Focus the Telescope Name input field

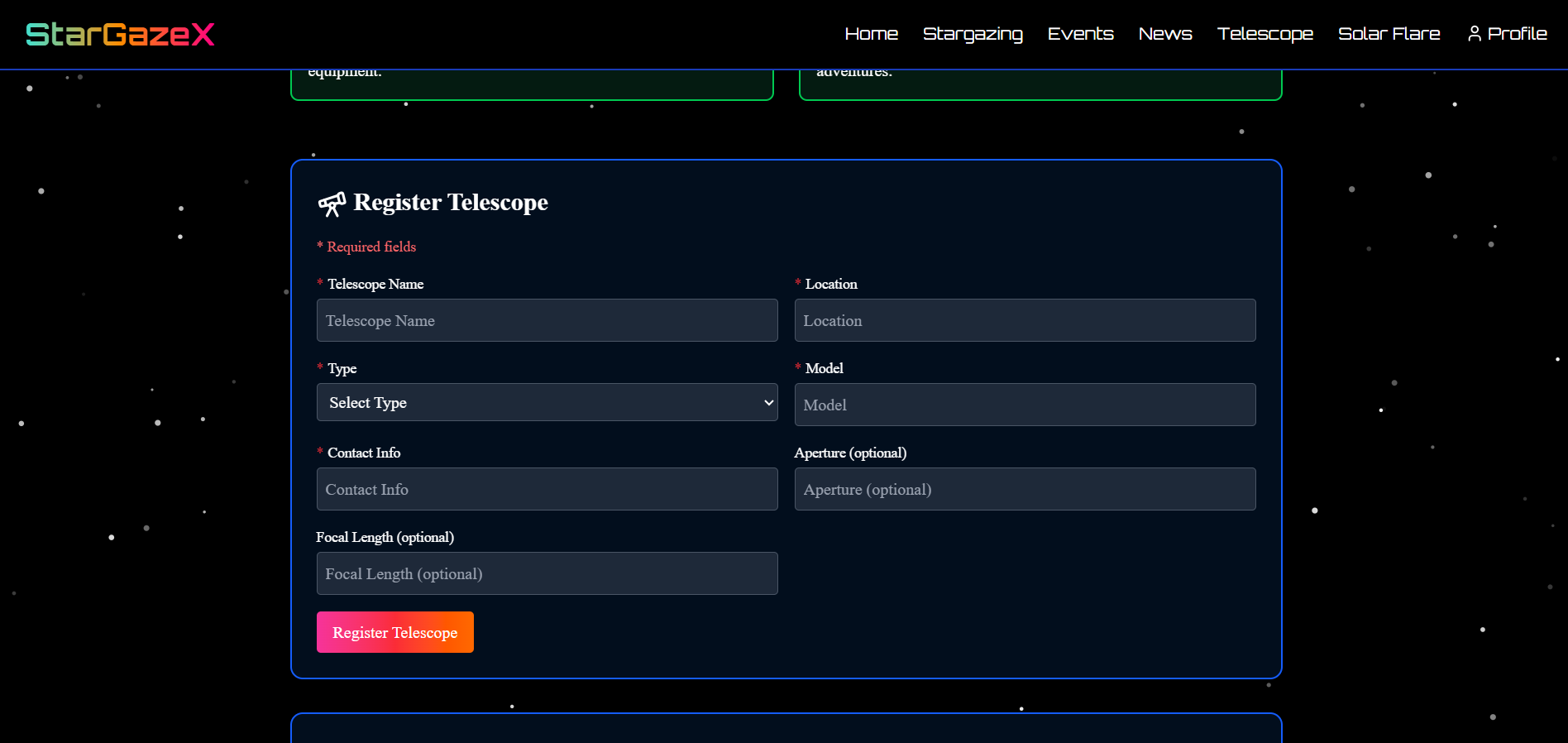tap(547, 320)
